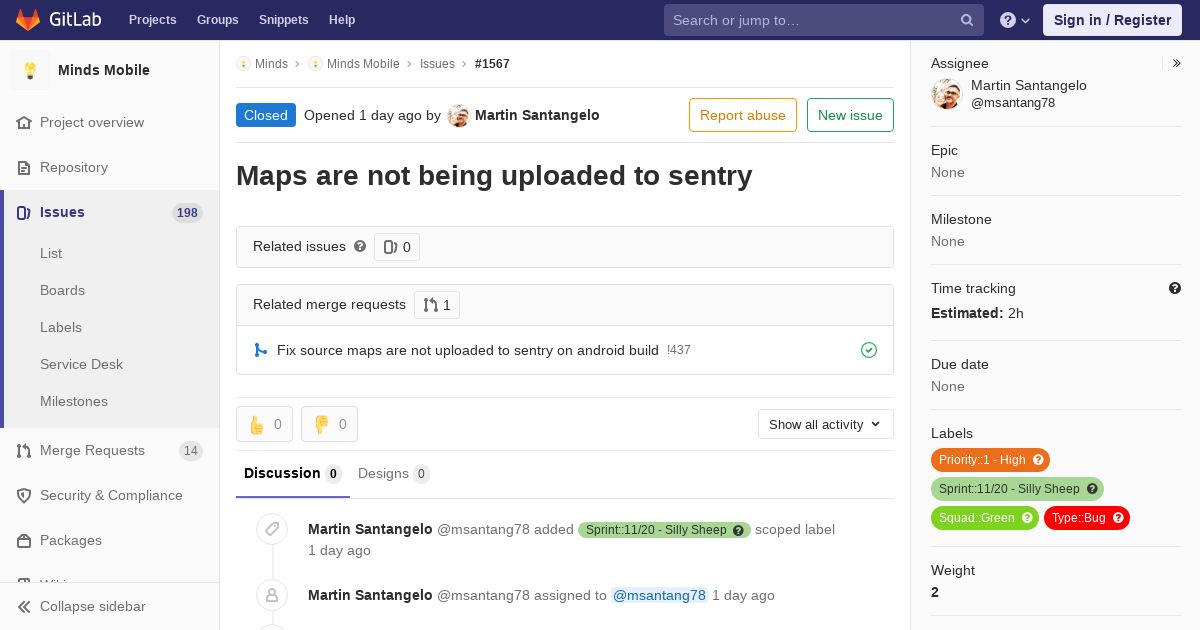
Task: Click the Type::Bug label help icon
Action: (1118, 518)
